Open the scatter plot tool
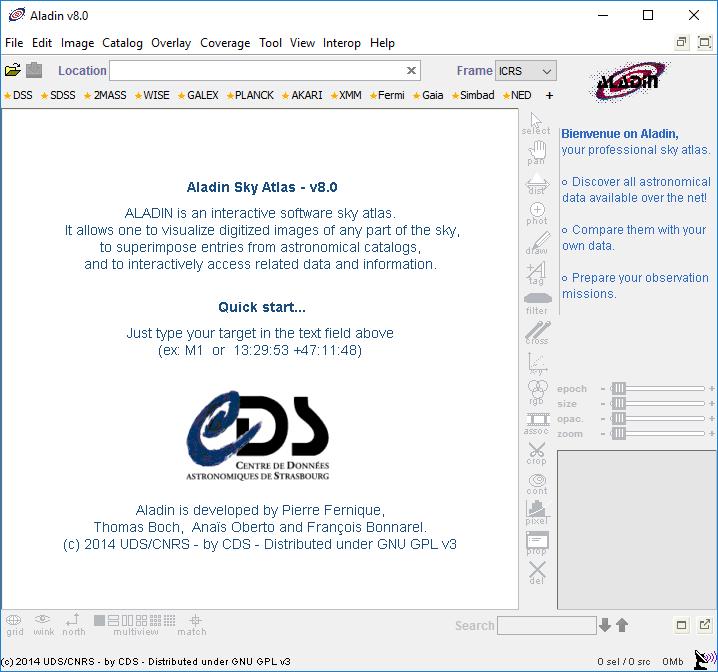Image resolution: width=718 pixels, height=672 pixels. point(537,363)
